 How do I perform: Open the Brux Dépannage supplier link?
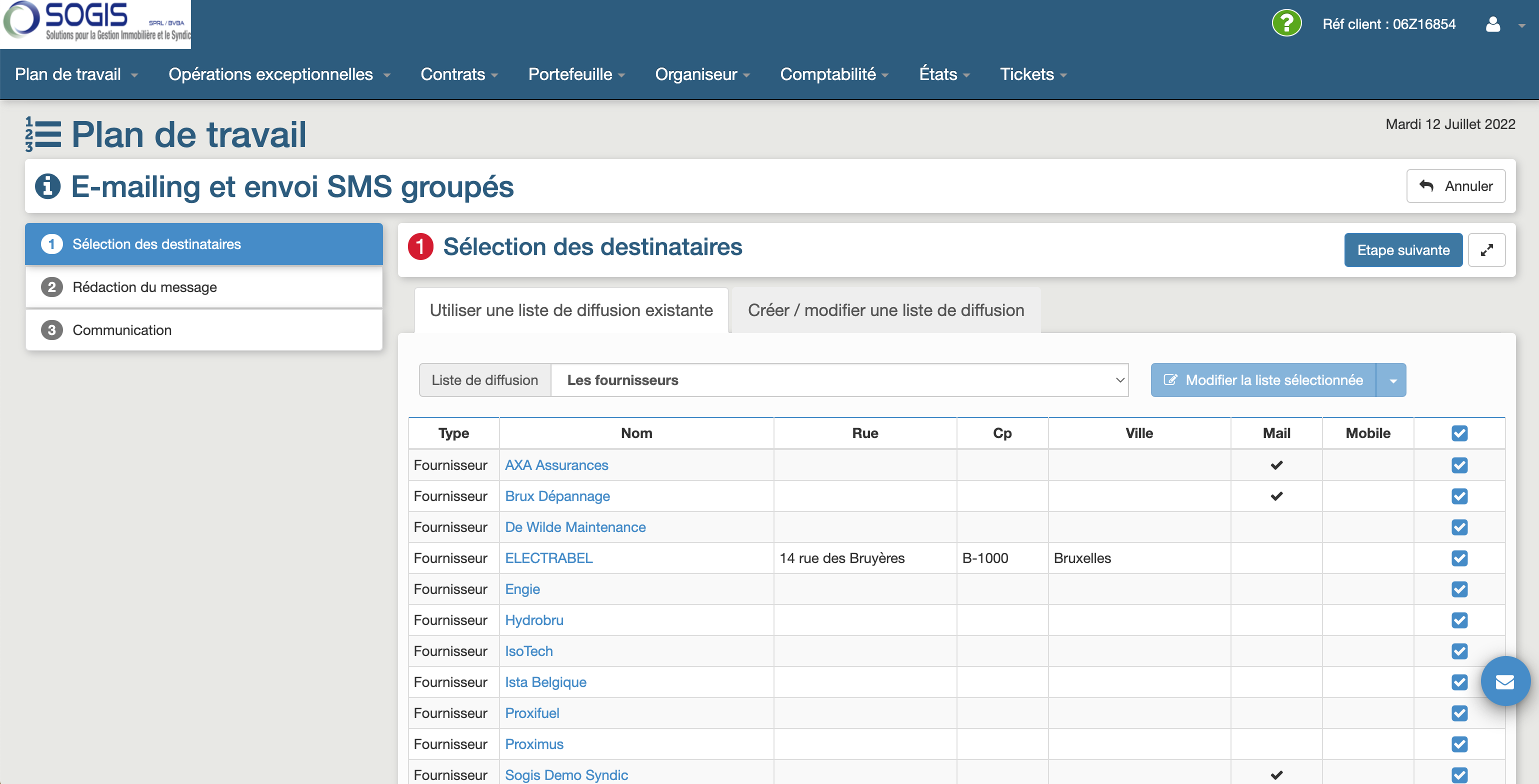tap(557, 496)
